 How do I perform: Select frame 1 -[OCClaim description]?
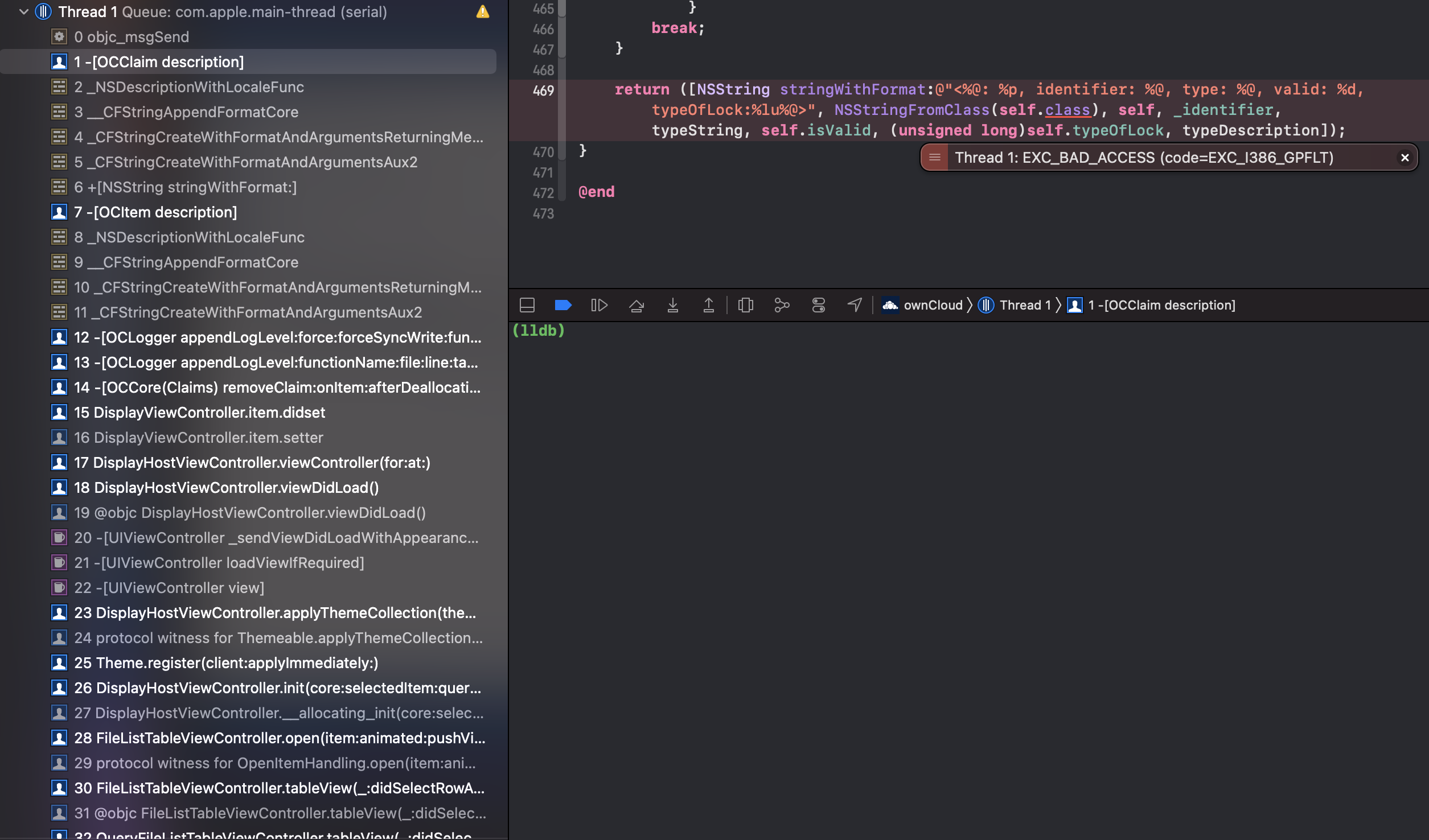pyautogui.click(x=248, y=62)
